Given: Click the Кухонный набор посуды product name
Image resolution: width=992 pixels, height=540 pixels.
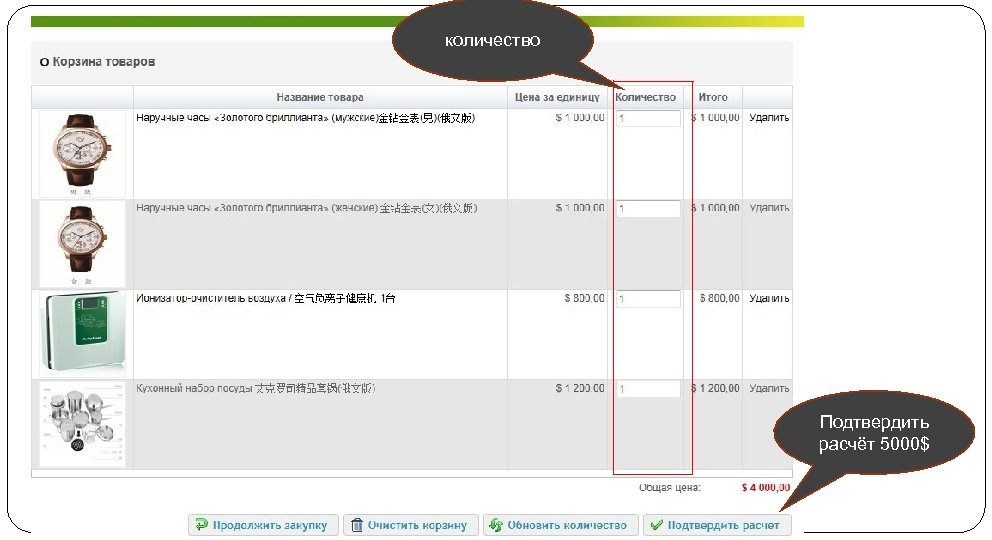Looking at the screenshot, I should tap(256, 388).
